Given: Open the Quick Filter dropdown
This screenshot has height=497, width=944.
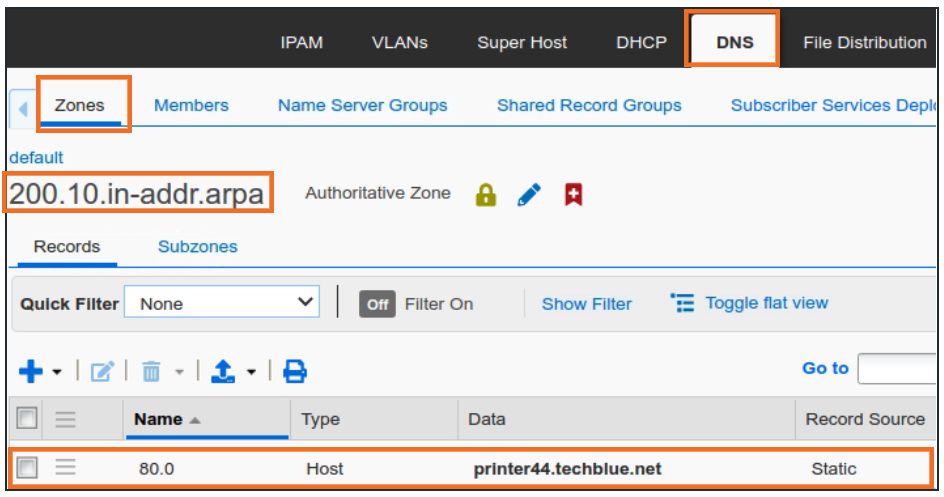Looking at the screenshot, I should point(222,303).
